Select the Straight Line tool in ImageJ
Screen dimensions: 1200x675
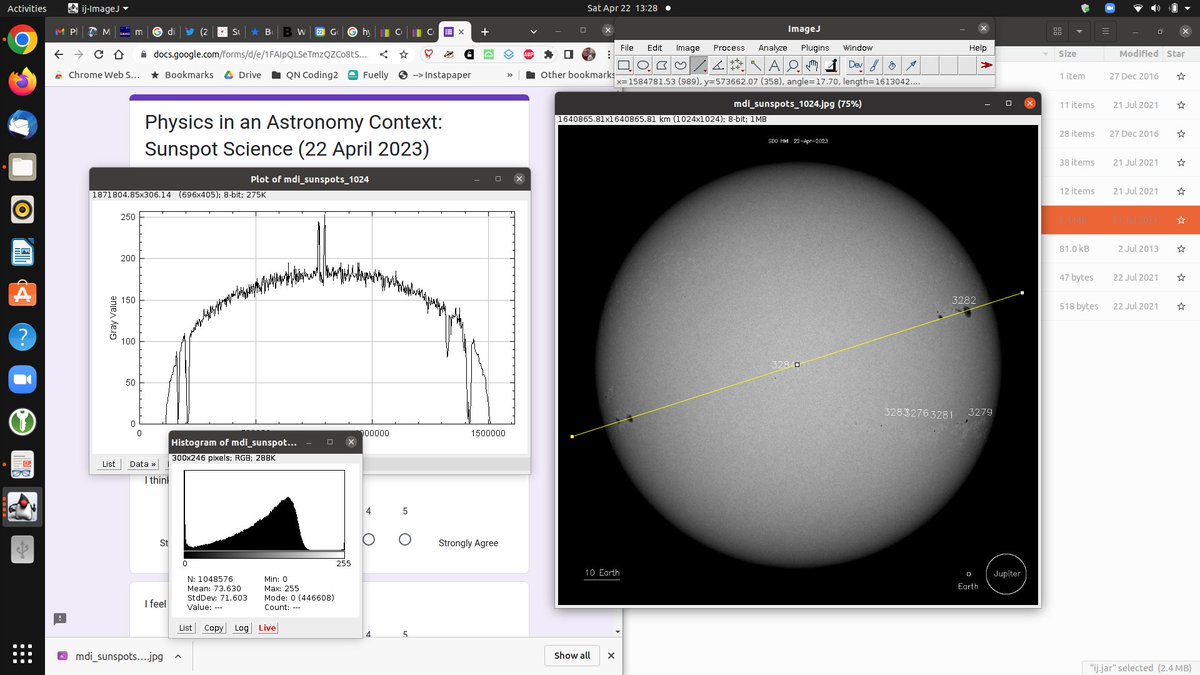point(700,65)
